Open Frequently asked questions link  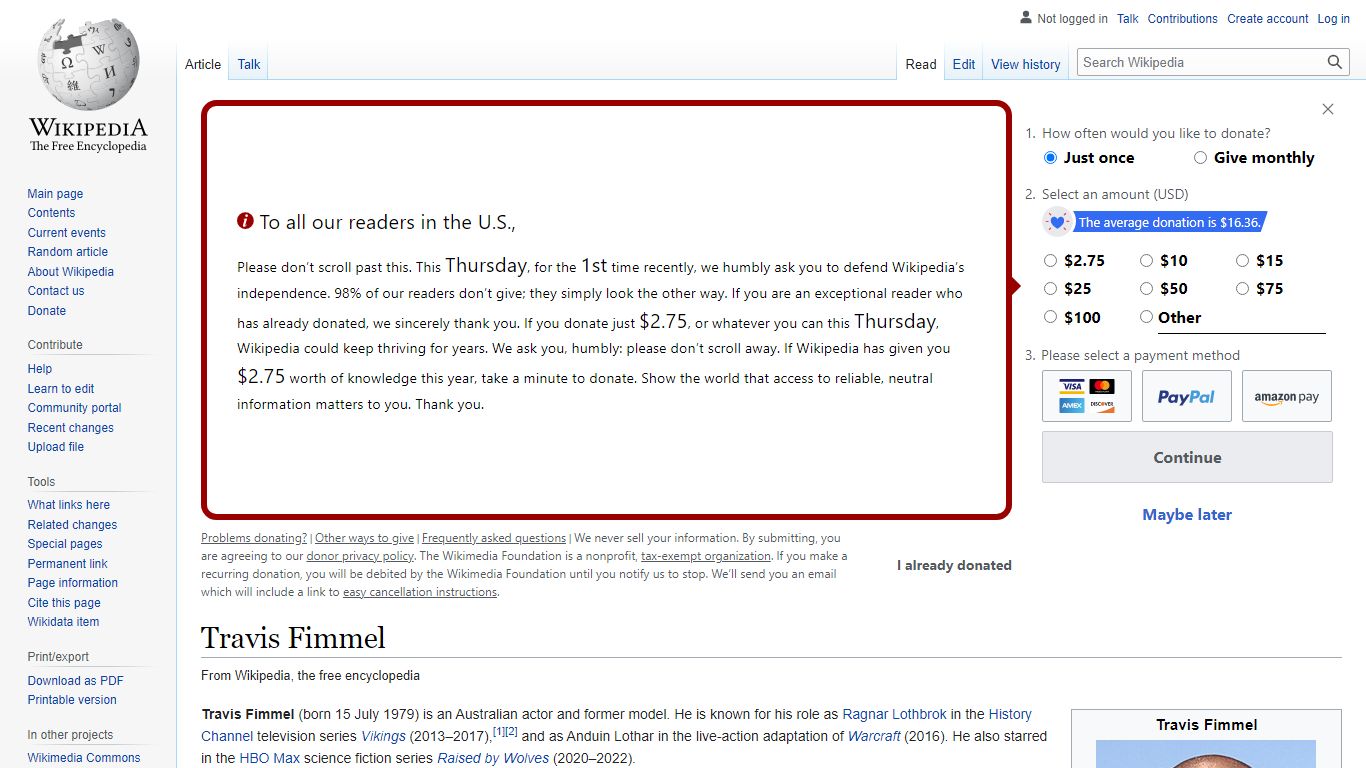[x=494, y=538]
